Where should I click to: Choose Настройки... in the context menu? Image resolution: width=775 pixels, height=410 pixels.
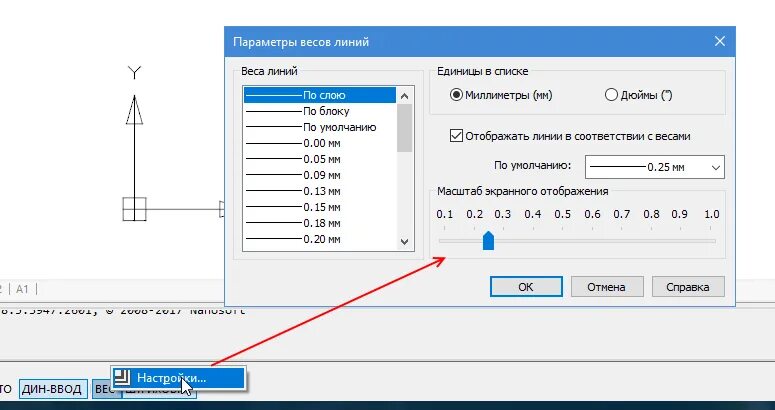click(178, 378)
